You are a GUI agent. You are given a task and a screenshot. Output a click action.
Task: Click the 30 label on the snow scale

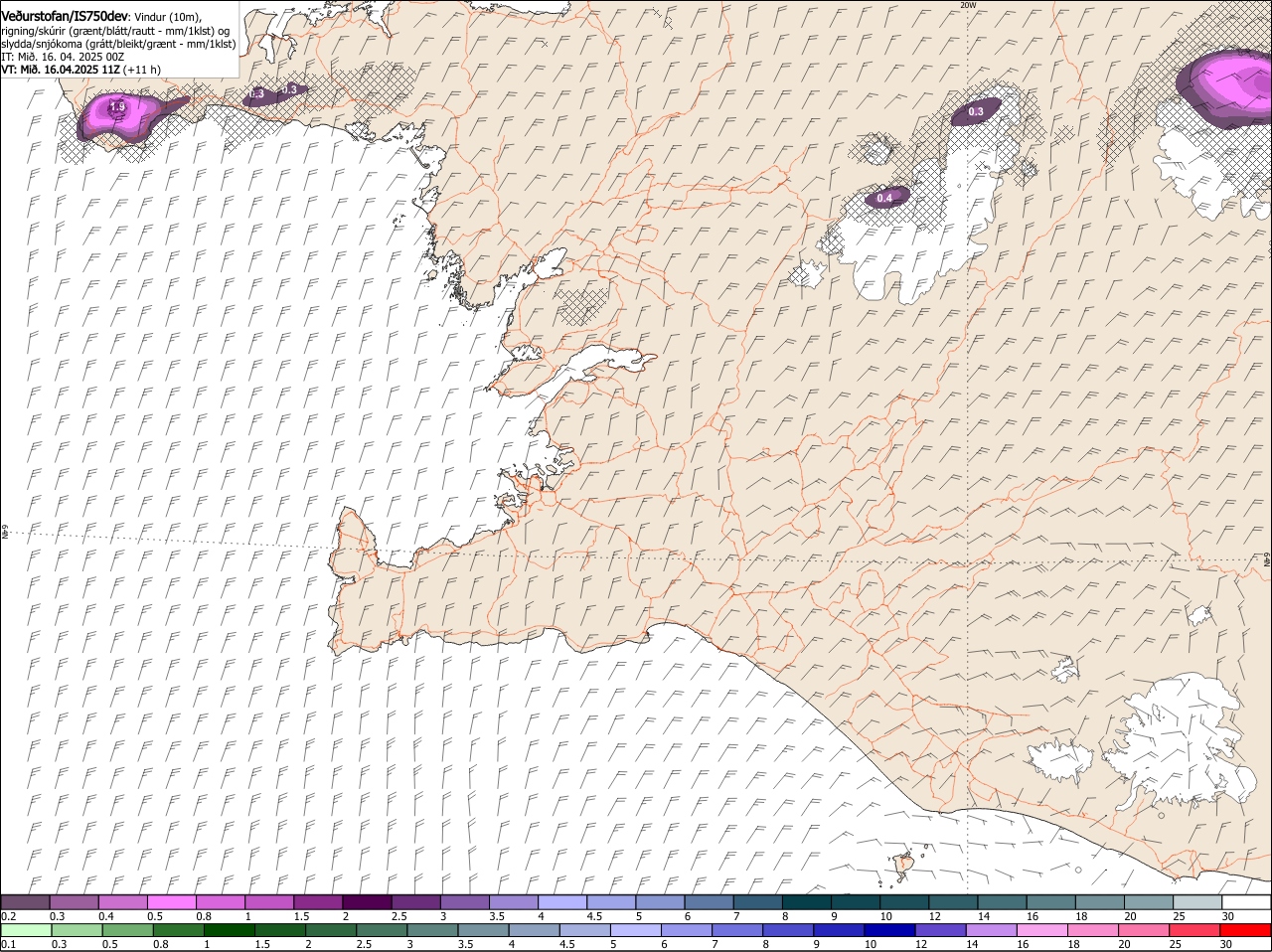[x=1228, y=916]
